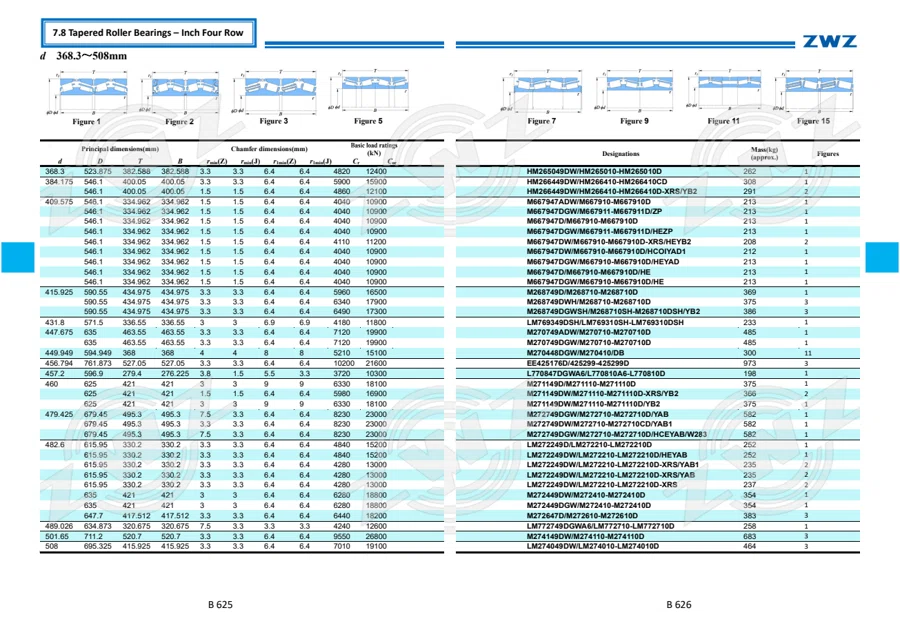Click mass value '198'
Image resolution: width=900 pixels, height=637 pixels.
pyautogui.click(x=750, y=374)
